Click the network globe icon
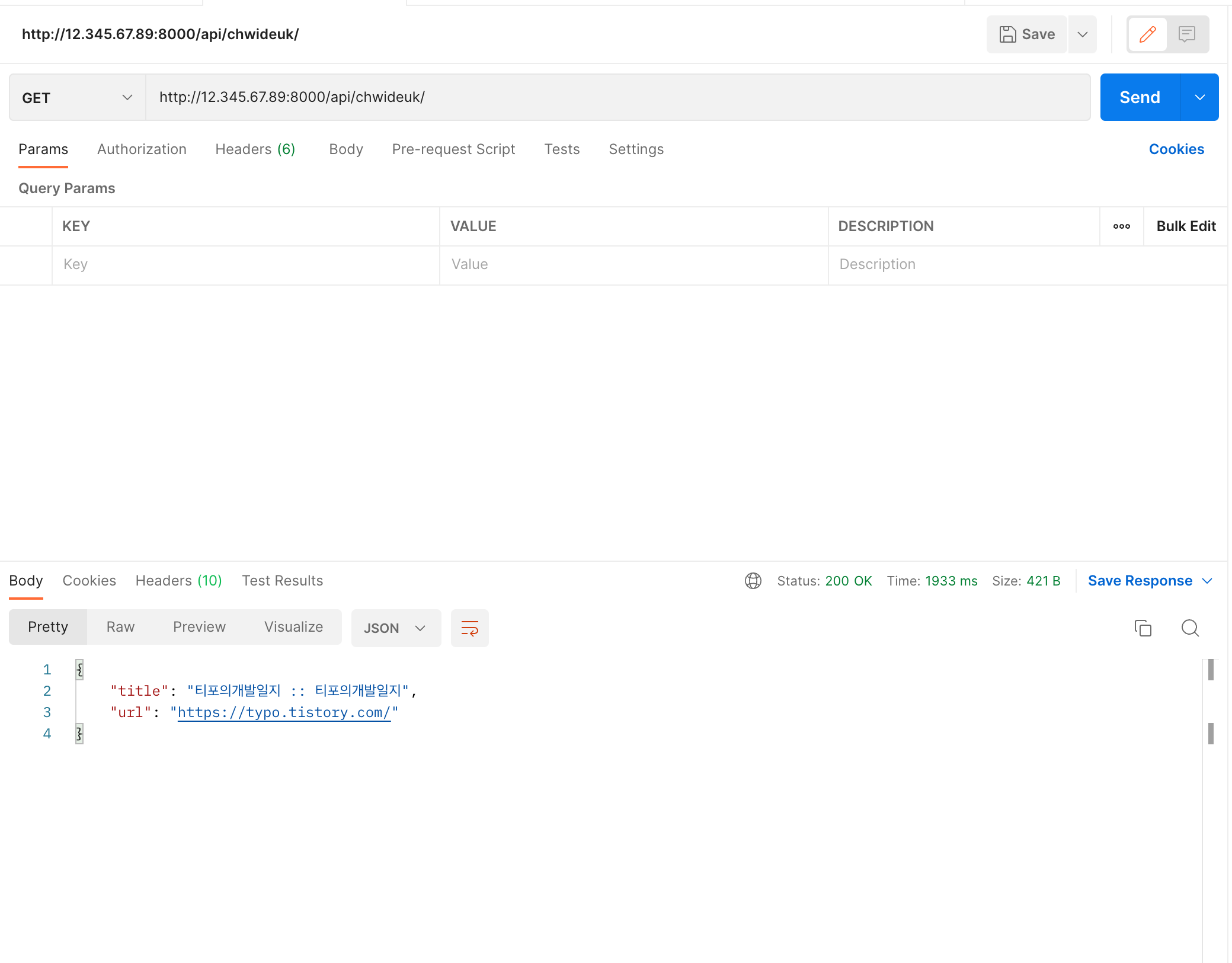1232x963 pixels. [753, 581]
